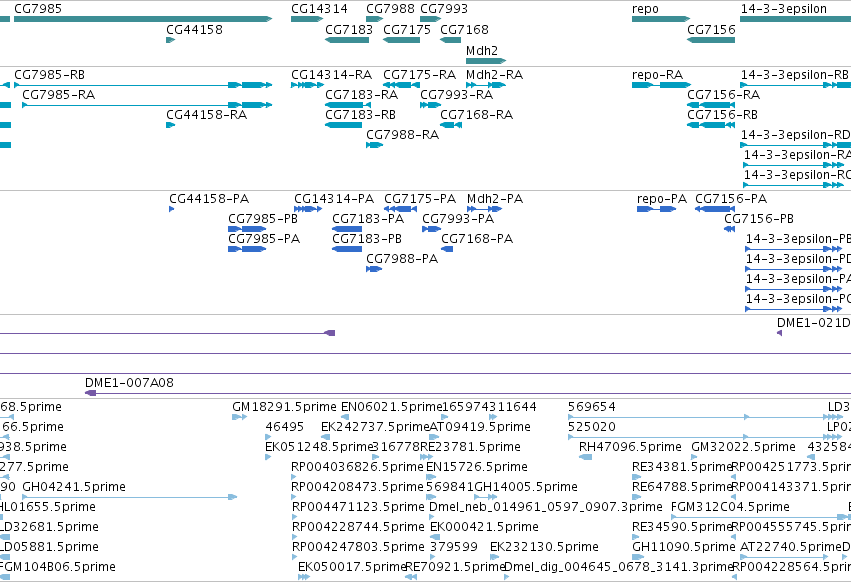This screenshot has width=851, height=582.
Task: Click the GH11090.5prime EST label
Action: (684, 547)
